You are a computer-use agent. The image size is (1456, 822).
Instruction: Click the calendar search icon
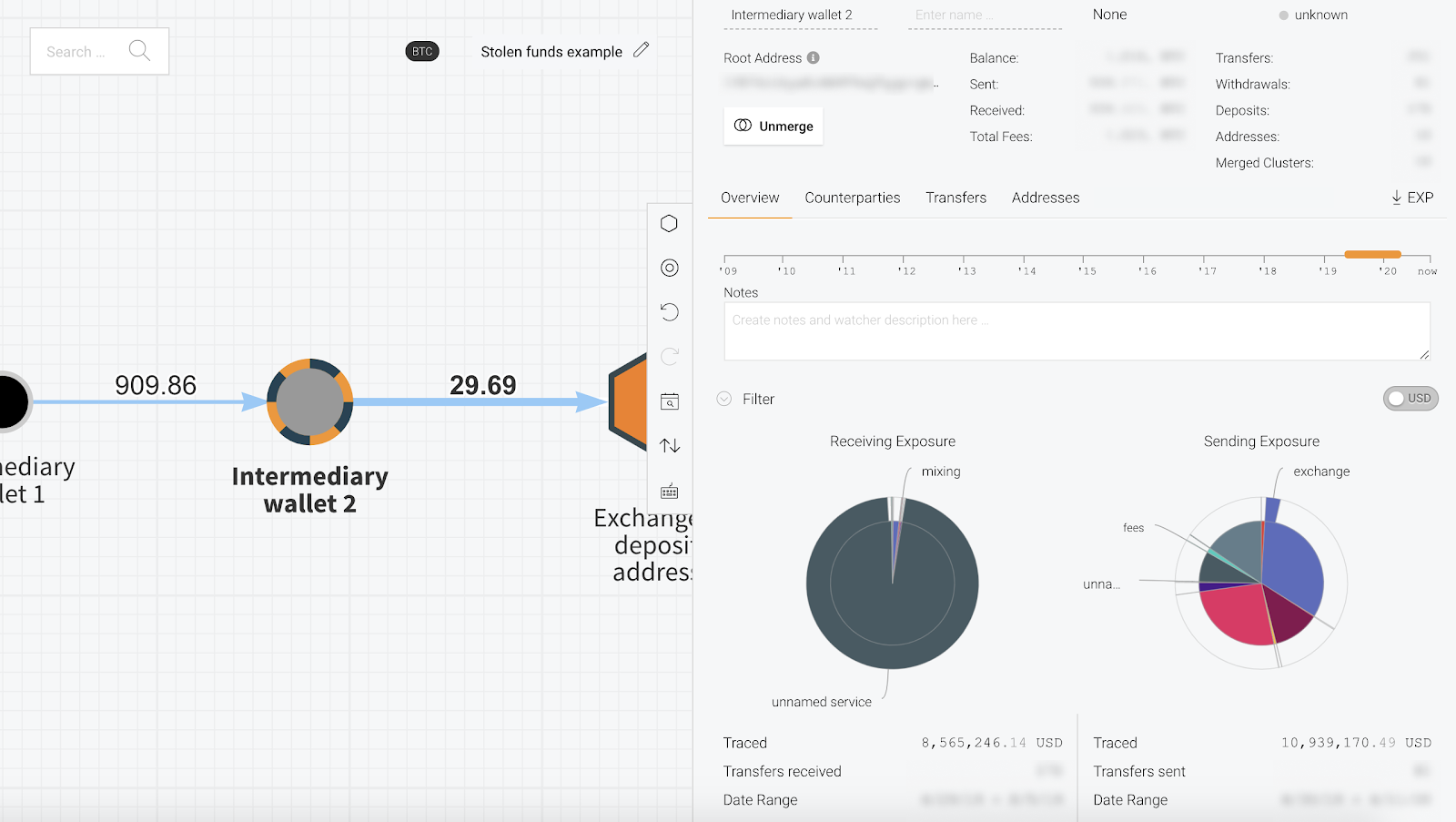click(x=669, y=401)
